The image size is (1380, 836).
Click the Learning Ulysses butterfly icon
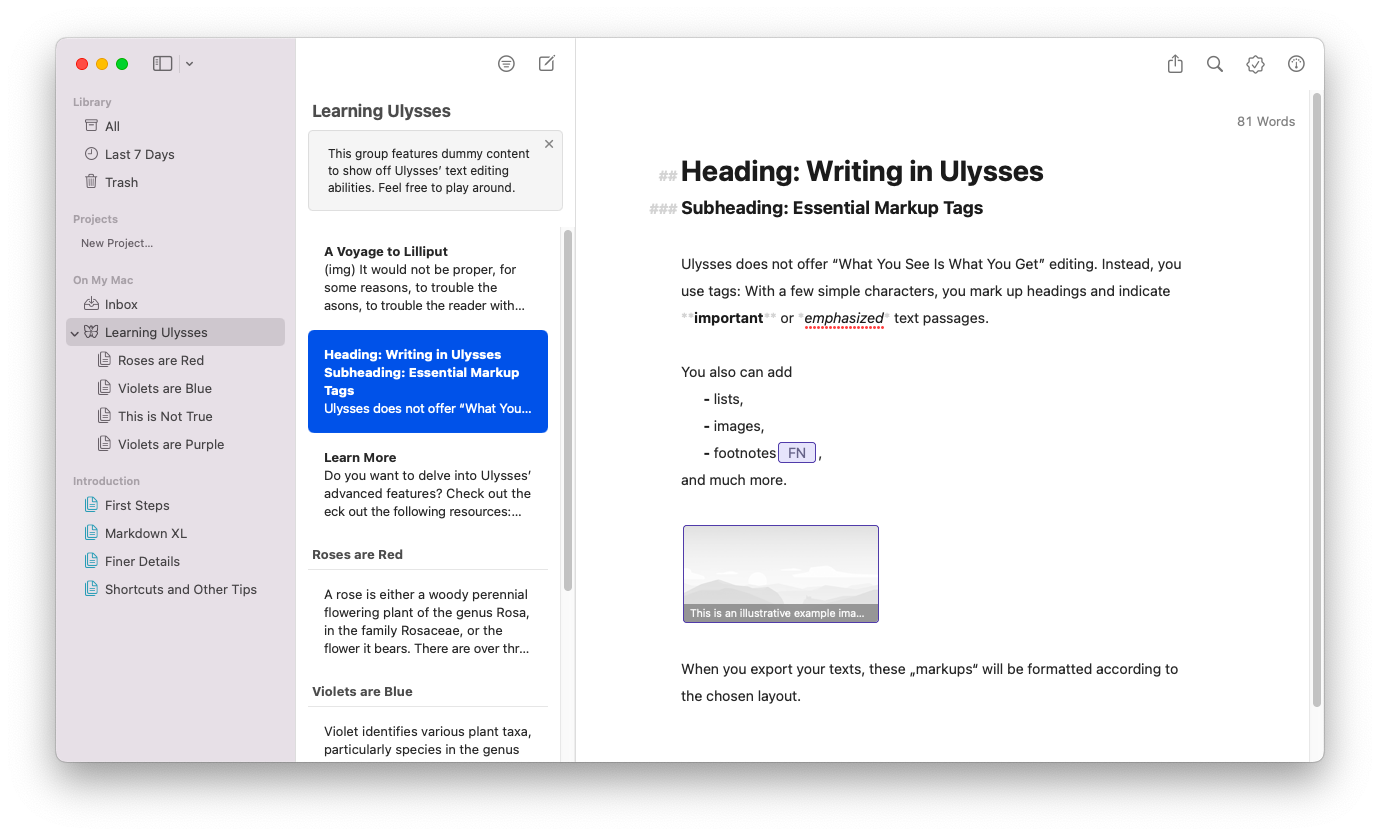click(x=91, y=332)
